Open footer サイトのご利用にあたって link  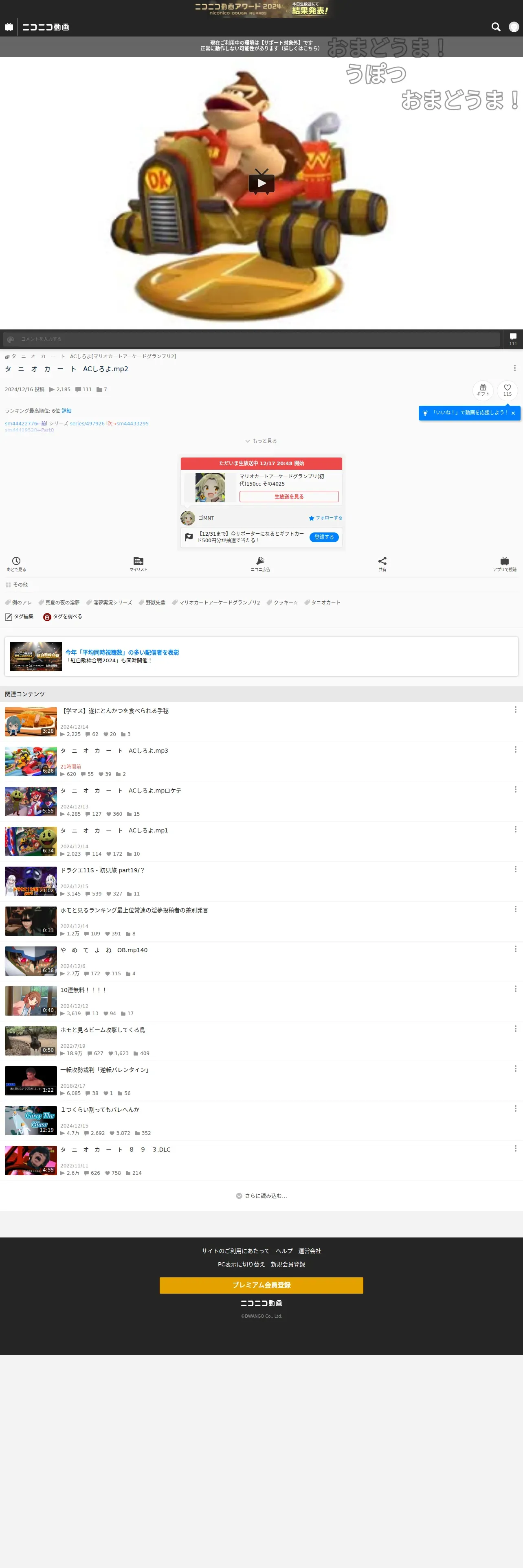[235, 1251]
